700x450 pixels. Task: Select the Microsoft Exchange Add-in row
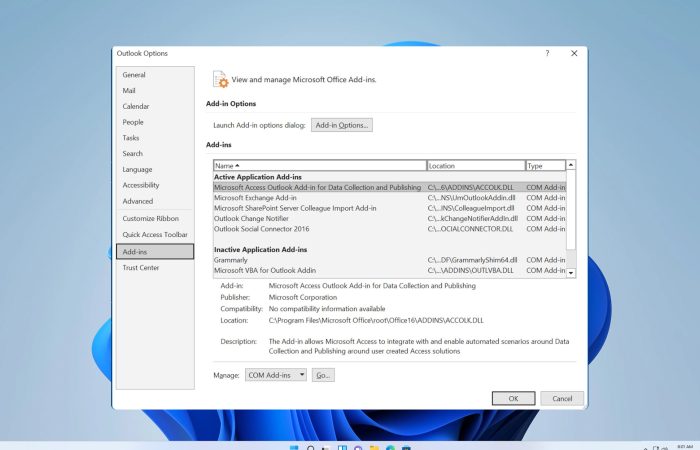pos(389,198)
